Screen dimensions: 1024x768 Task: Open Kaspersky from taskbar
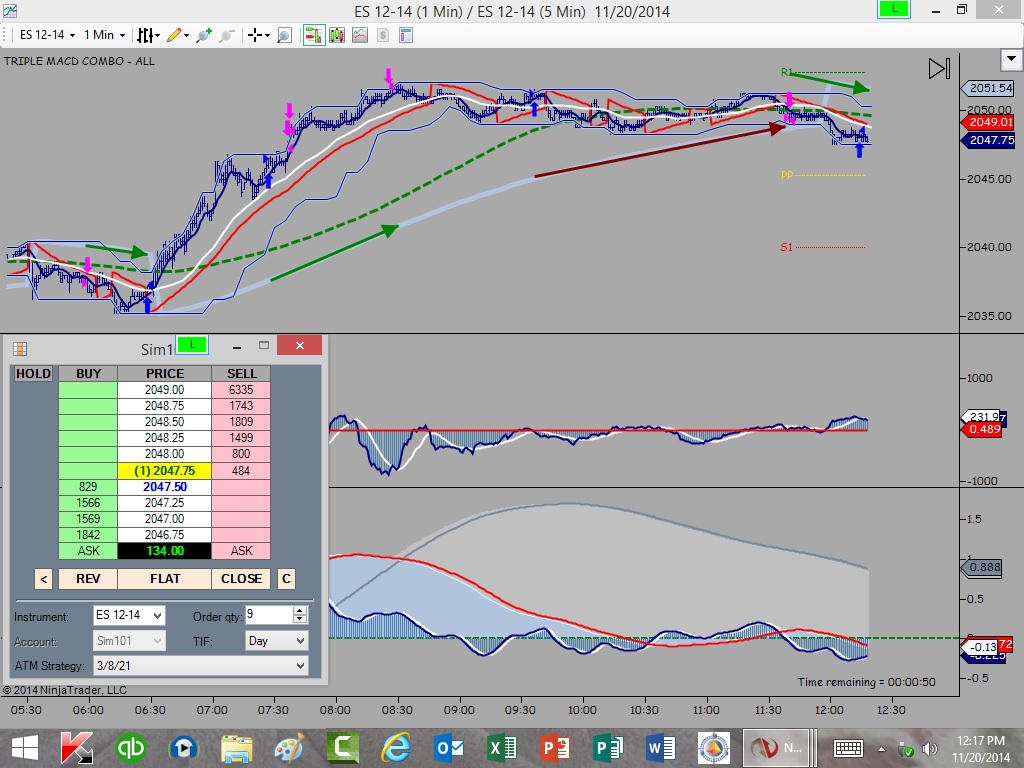pos(77,748)
